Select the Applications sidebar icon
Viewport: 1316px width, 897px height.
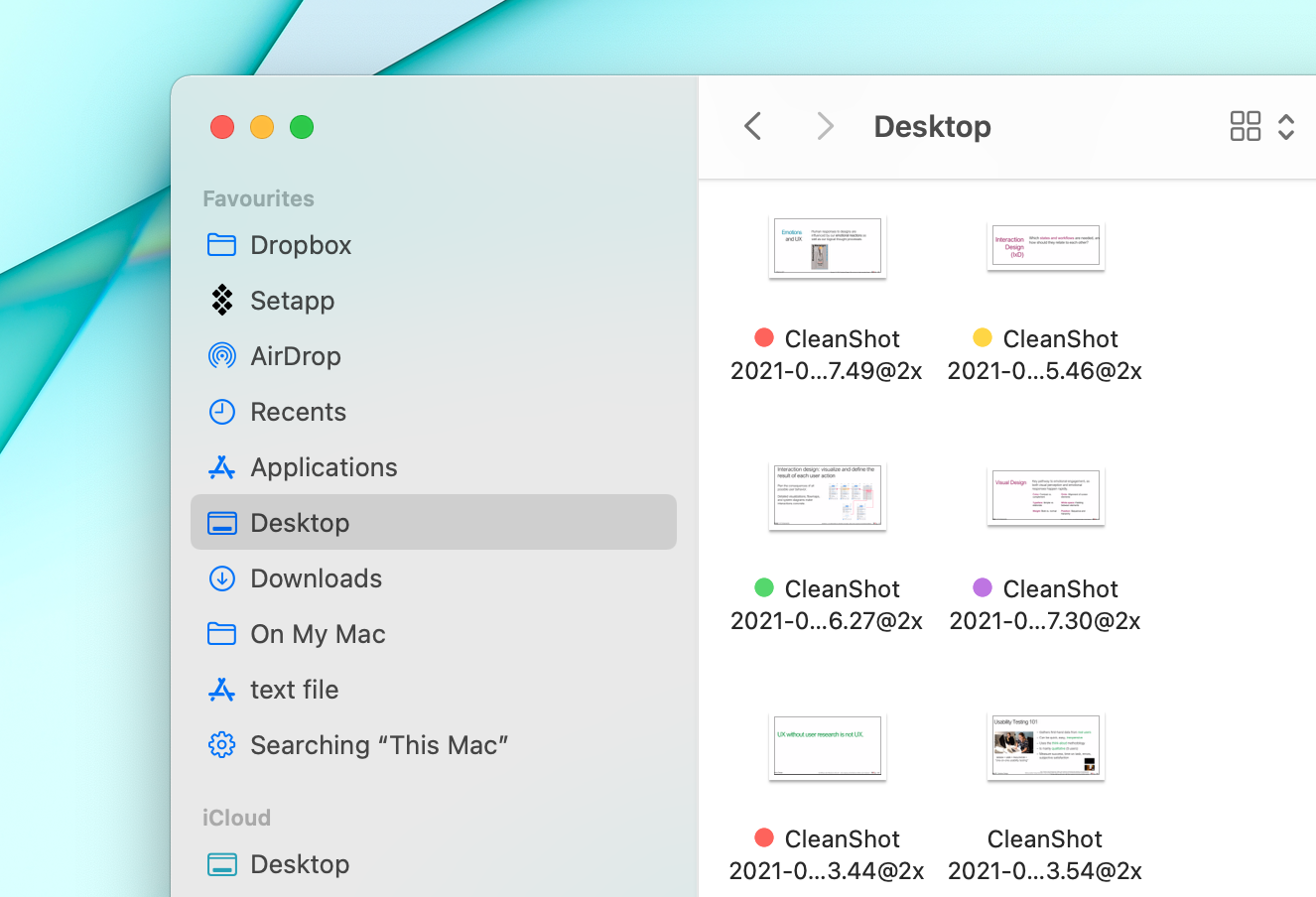point(222,466)
